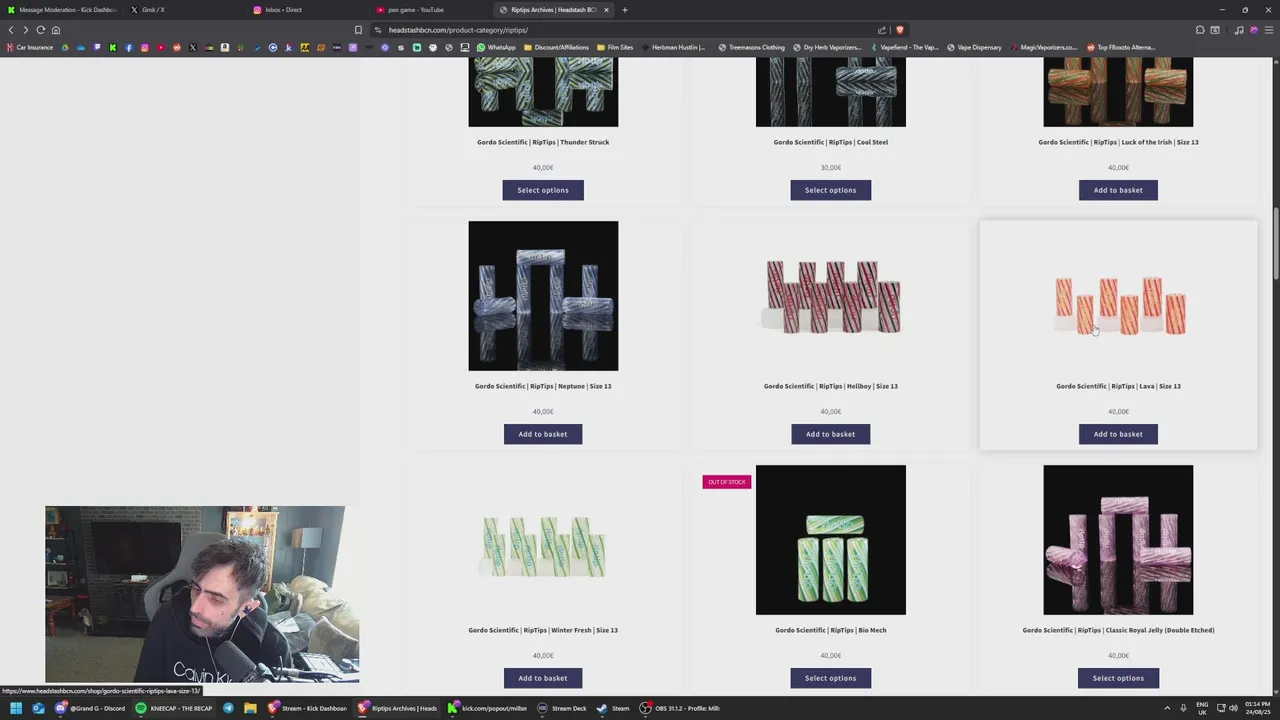1280x720 pixels.
Task: Open the Cool Steel product title link
Action: click(830, 142)
